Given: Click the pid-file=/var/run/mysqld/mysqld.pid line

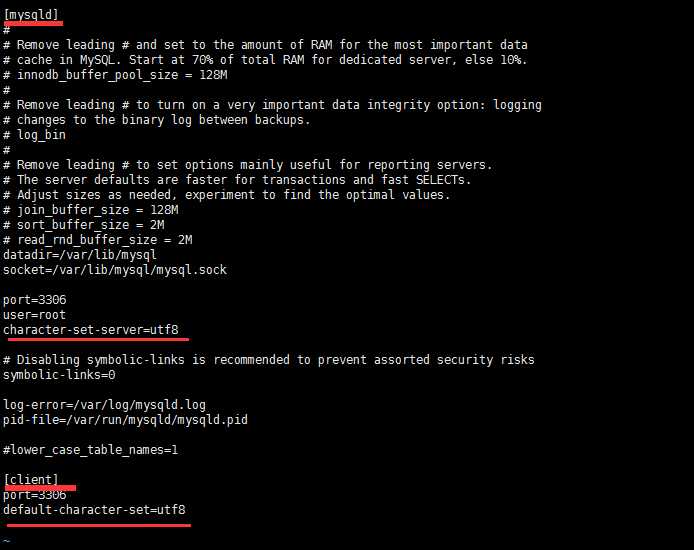Looking at the screenshot, I should pos(125,420).
